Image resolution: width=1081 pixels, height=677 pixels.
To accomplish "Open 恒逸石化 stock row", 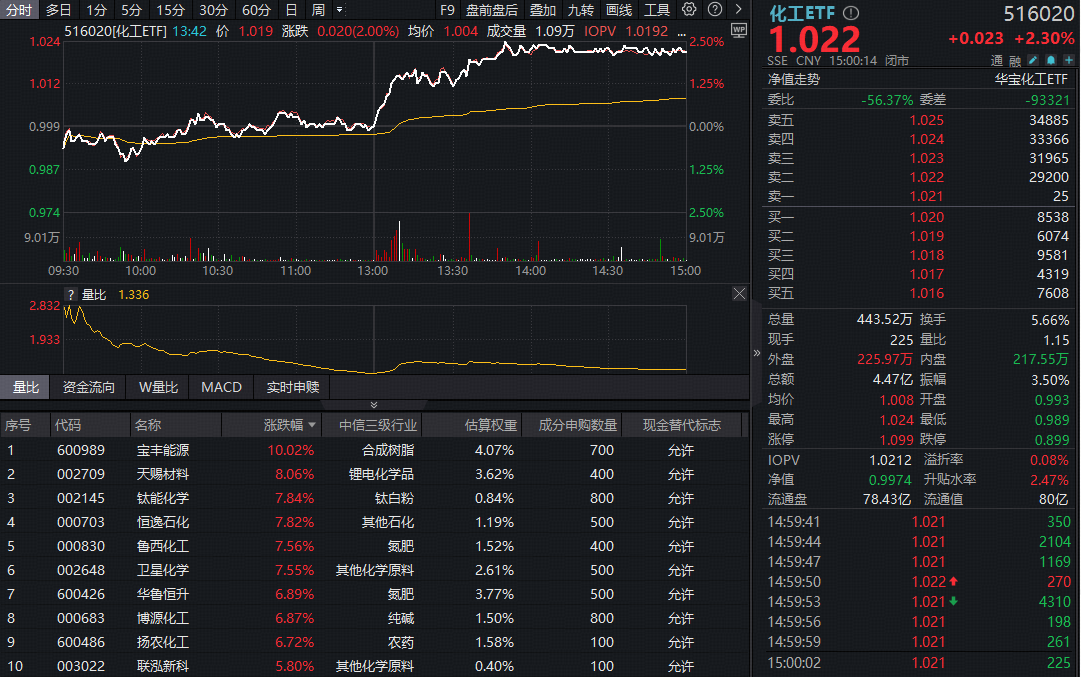I will 374,522.
